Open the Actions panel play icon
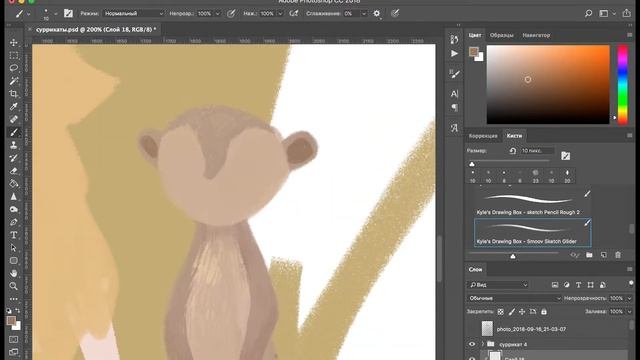Screen dimensions: 640x360 click(x=454, y=53)
